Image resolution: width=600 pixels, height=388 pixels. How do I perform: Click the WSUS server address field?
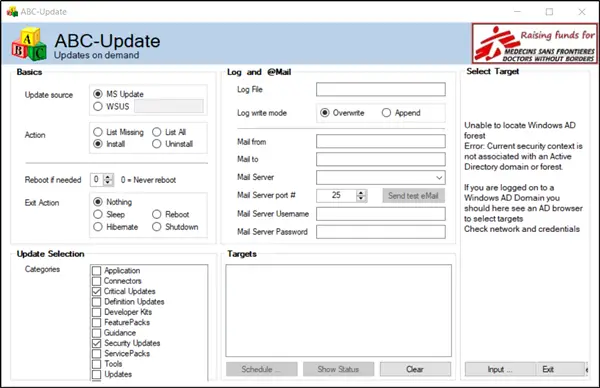click(x=169, y=106)
